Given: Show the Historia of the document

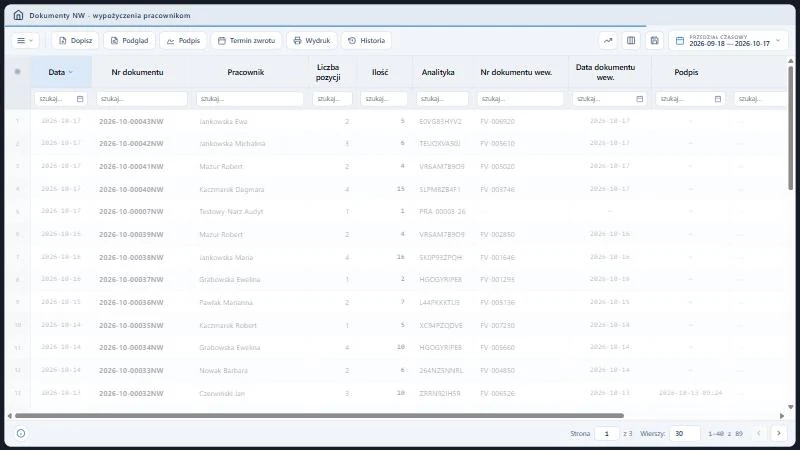Looking at the screenshot, I should (x=366, y=40).
